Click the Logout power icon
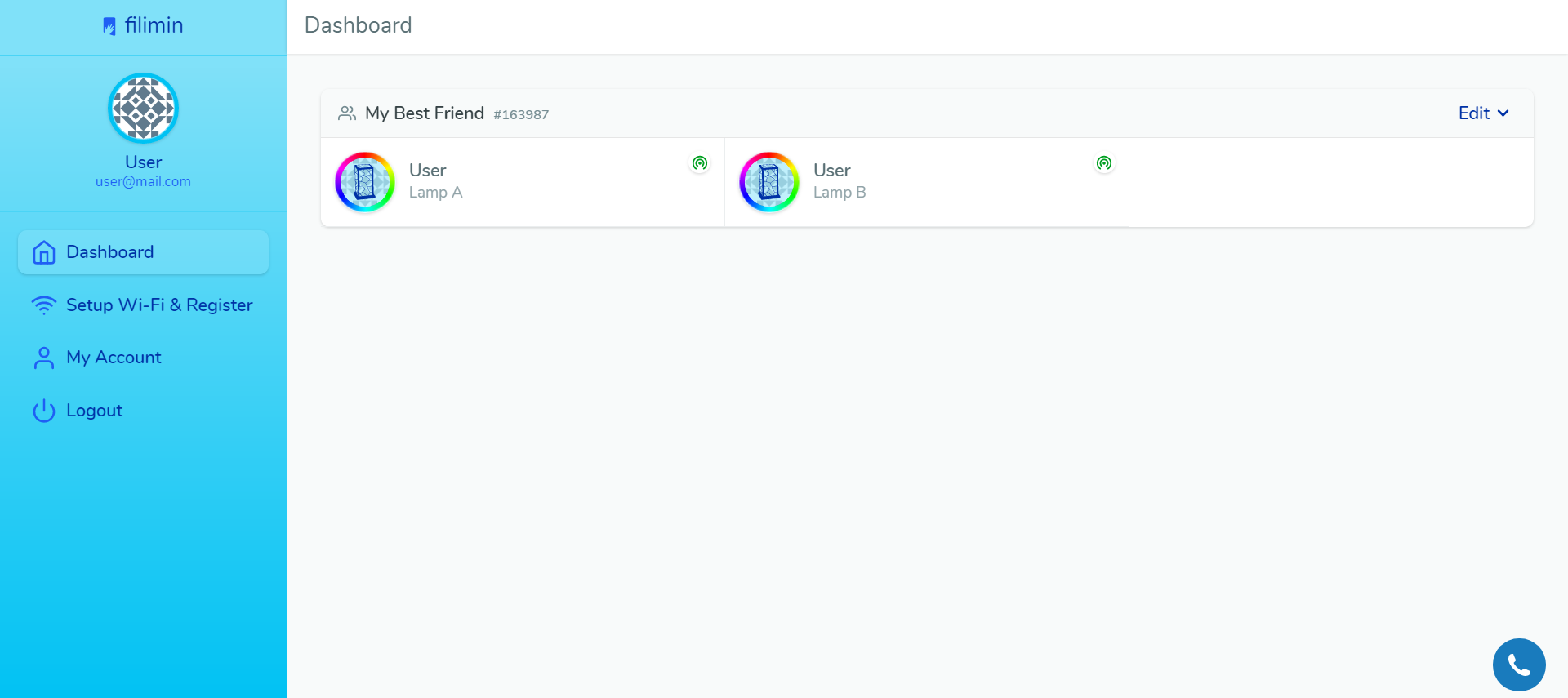This screenshot has height=698, width=1568. pos(44,411)
